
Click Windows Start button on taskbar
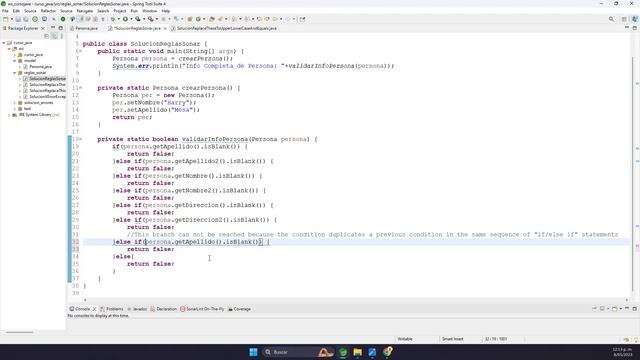(x=253, y=352)
